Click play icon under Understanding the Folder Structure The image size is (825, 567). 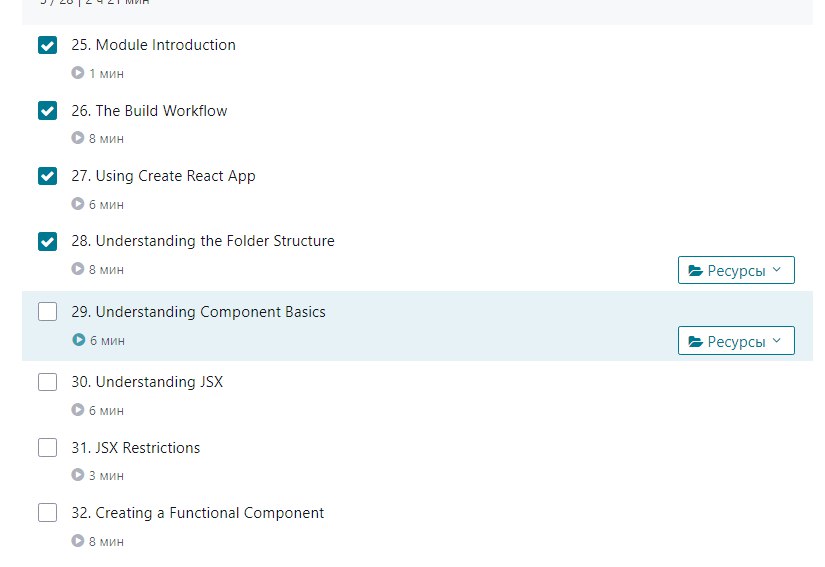pos(78,269)
